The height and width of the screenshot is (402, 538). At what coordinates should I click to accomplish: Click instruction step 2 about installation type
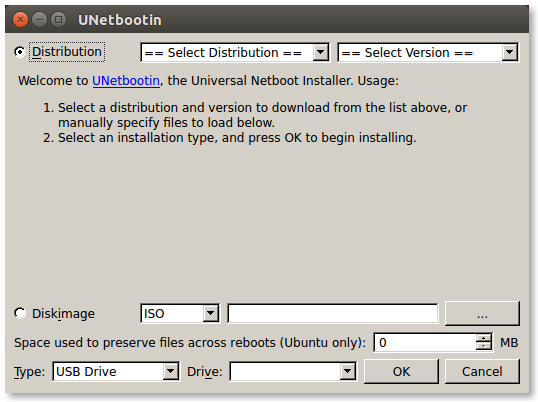click(x=230, y=138)
